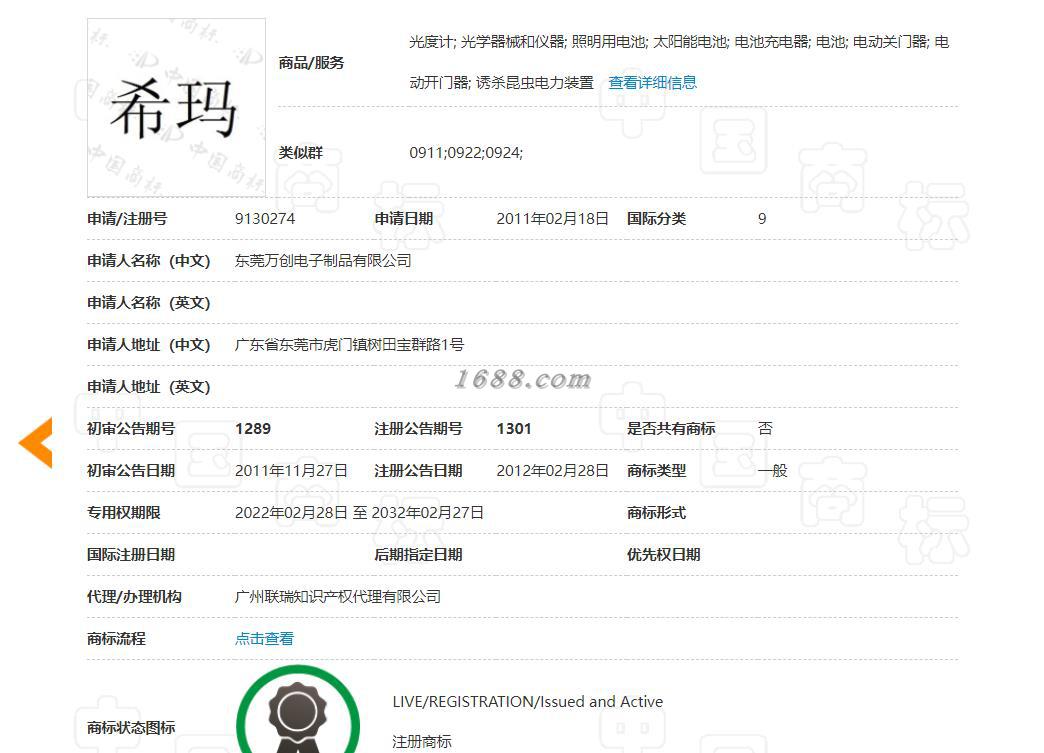
Task: Click the 申请人名称（英文） label
Action: (148, 303)
